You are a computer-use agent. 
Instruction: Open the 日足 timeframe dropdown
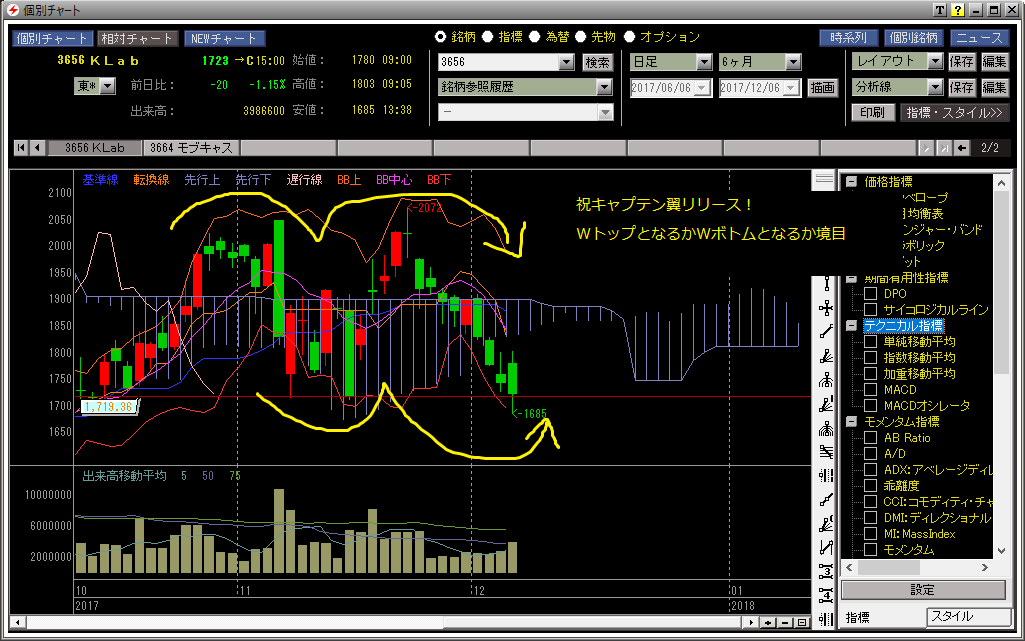704,62
